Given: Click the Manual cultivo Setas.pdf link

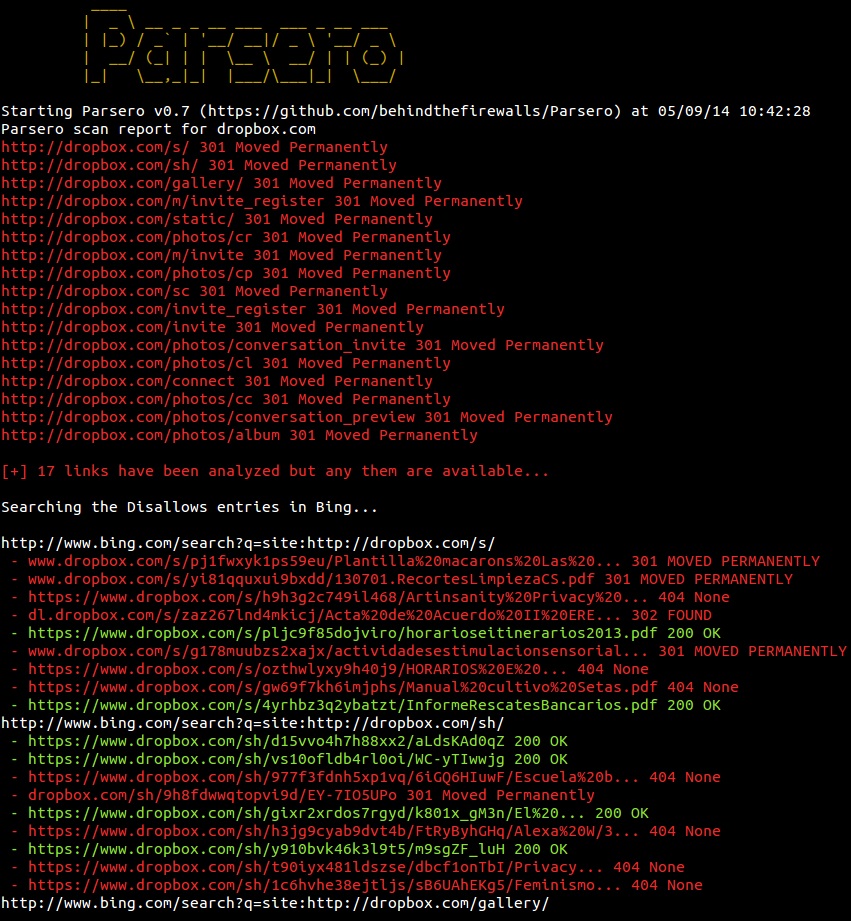Looking at the screenshot, I should tap(343, 687).
